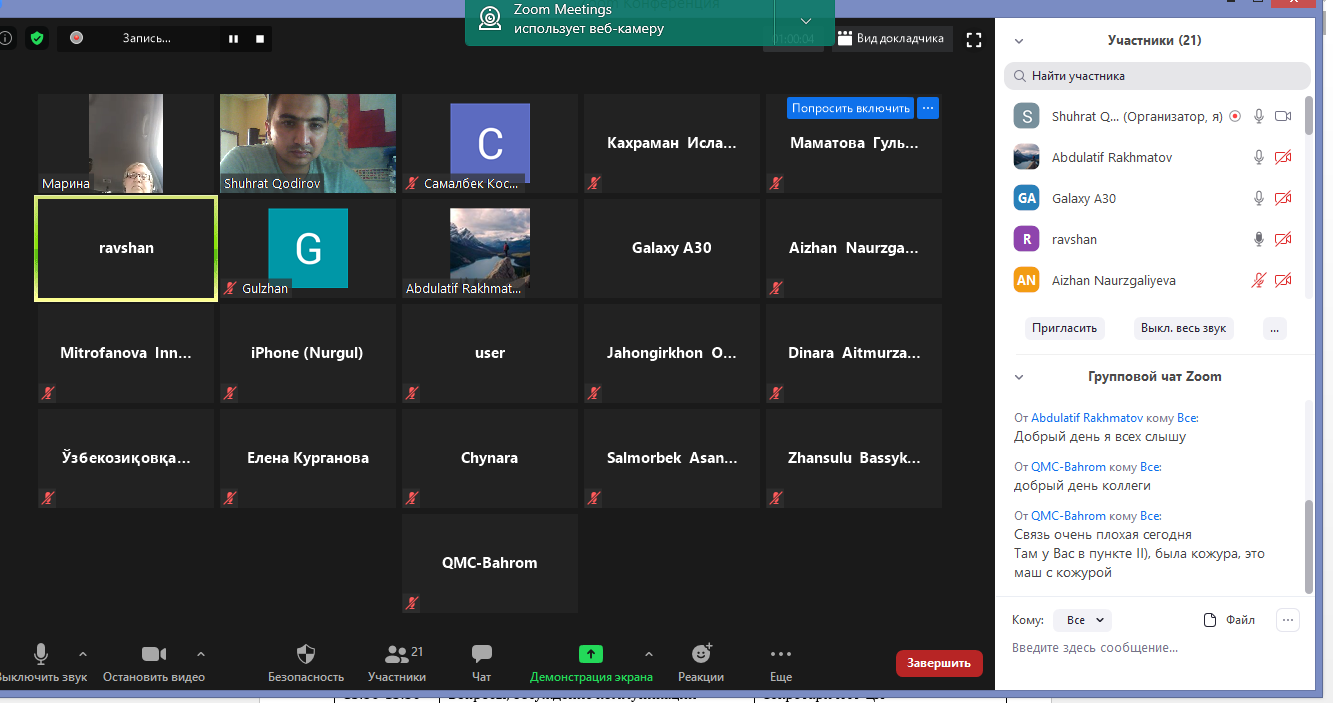Open chat recipient dropdown (Все)
This screenshot has width=1333, height=703.
[x=1083, y=620]
